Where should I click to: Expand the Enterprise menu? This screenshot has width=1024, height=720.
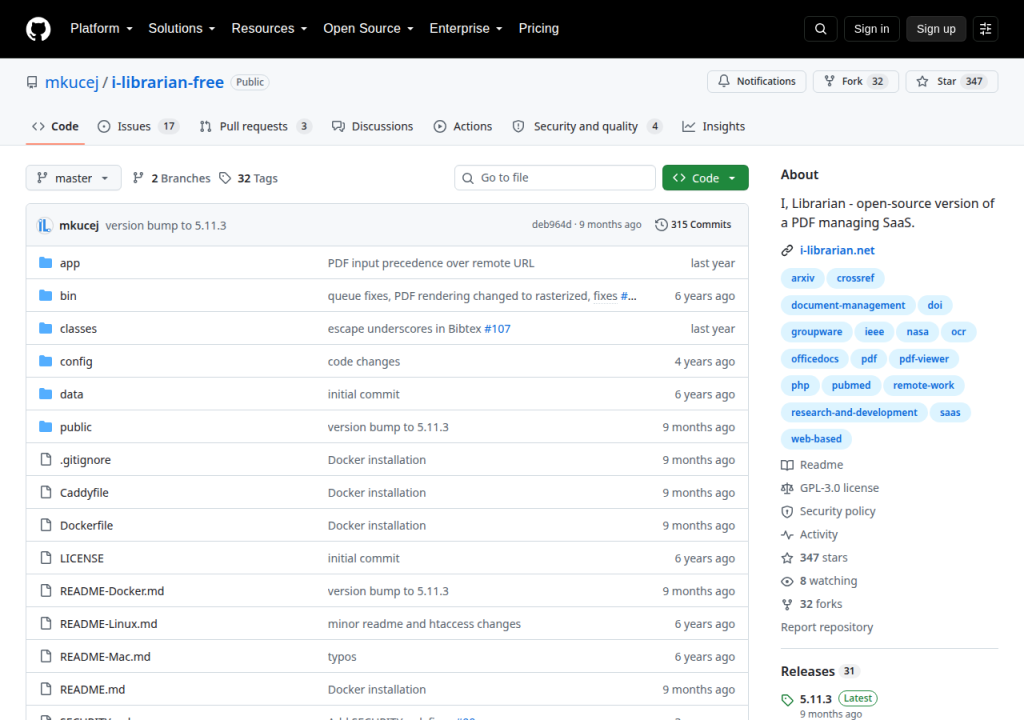coord(466,29)
